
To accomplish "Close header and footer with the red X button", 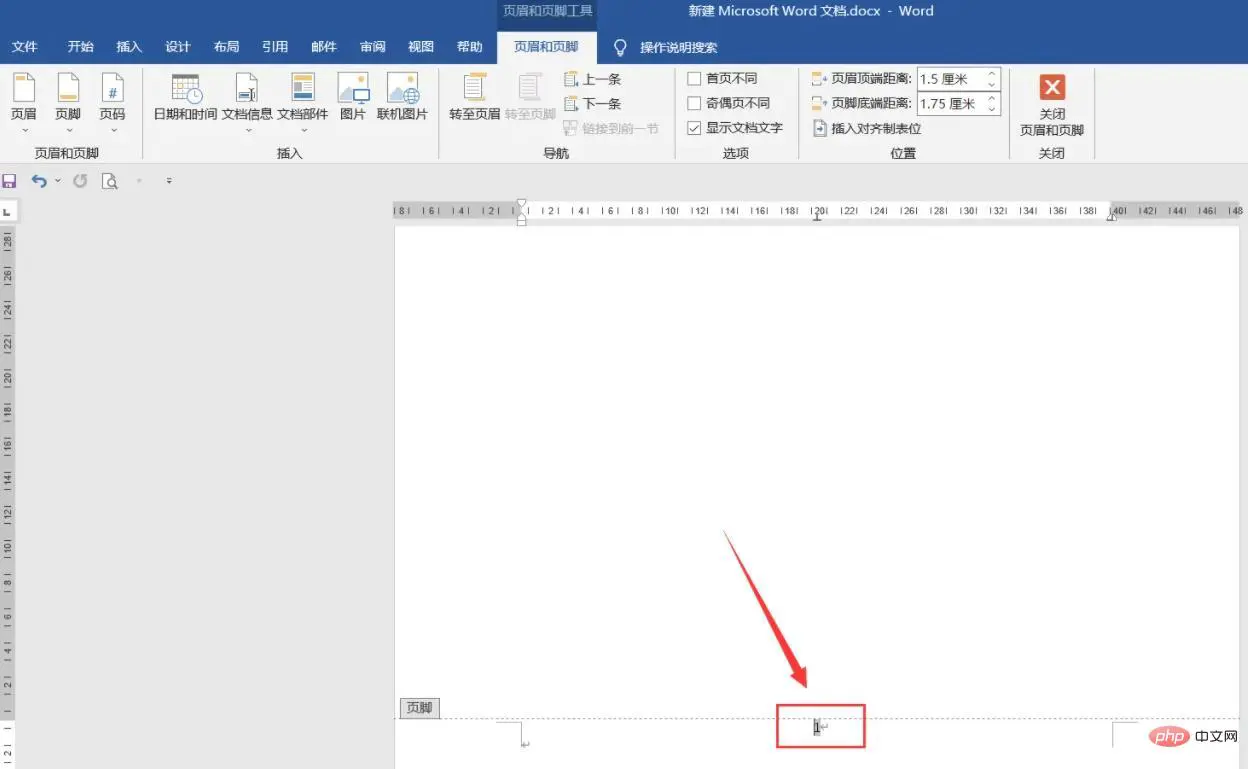I will pos(1052,104).
